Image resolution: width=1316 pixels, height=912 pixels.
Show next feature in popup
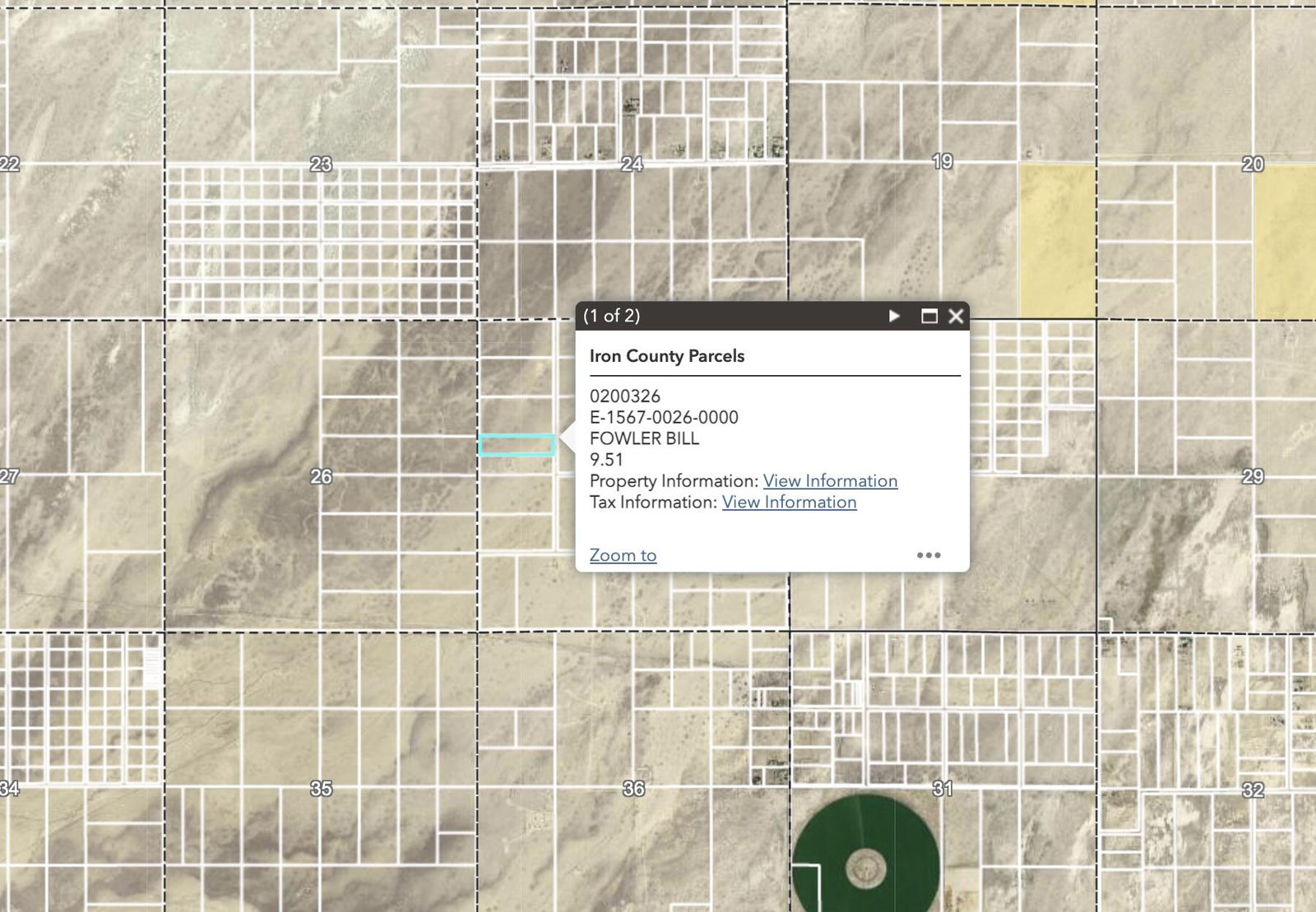pyautogui.click(x=895, y=316)
